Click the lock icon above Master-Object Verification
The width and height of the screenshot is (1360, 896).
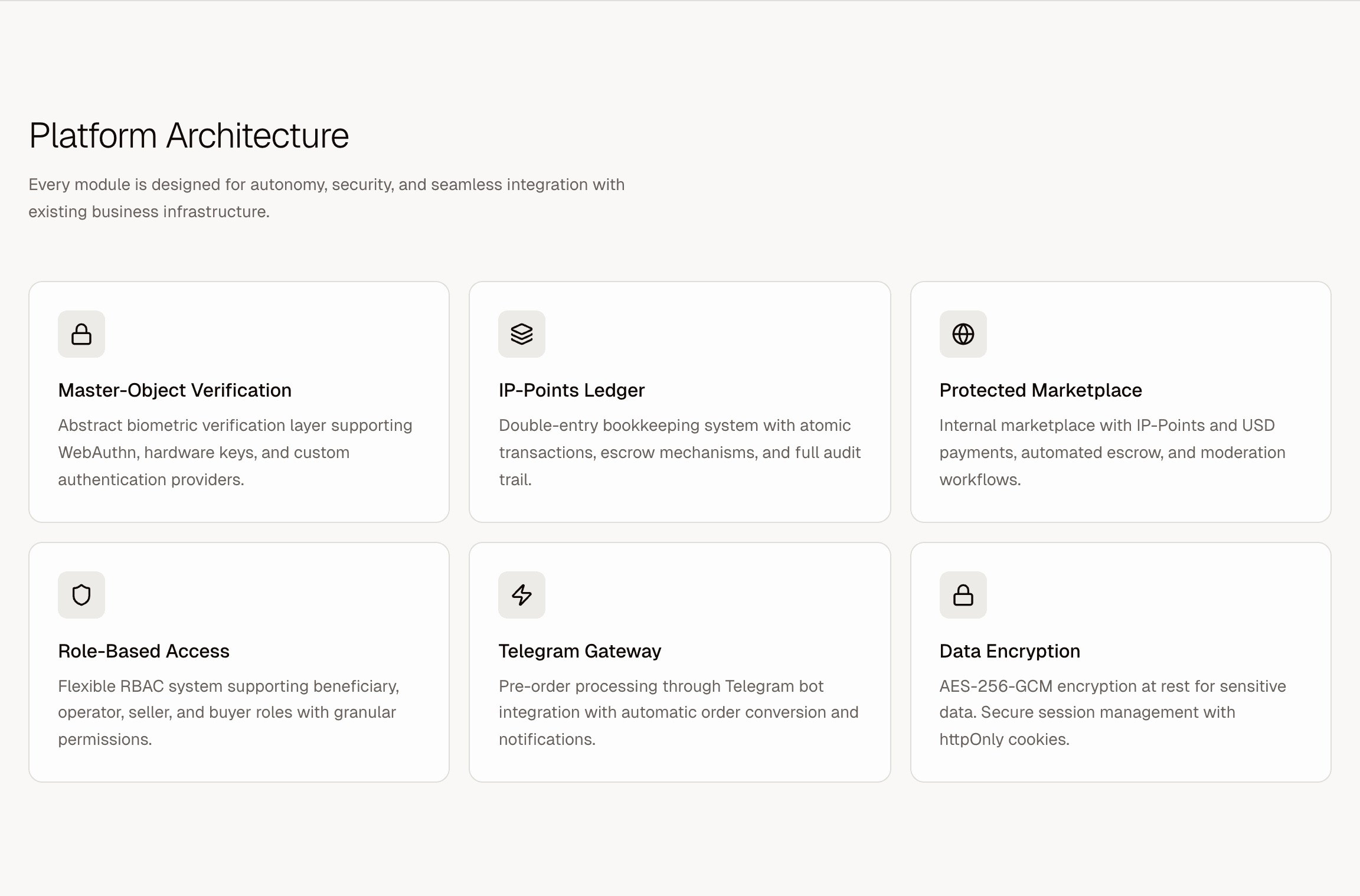[x=81, y=334]
